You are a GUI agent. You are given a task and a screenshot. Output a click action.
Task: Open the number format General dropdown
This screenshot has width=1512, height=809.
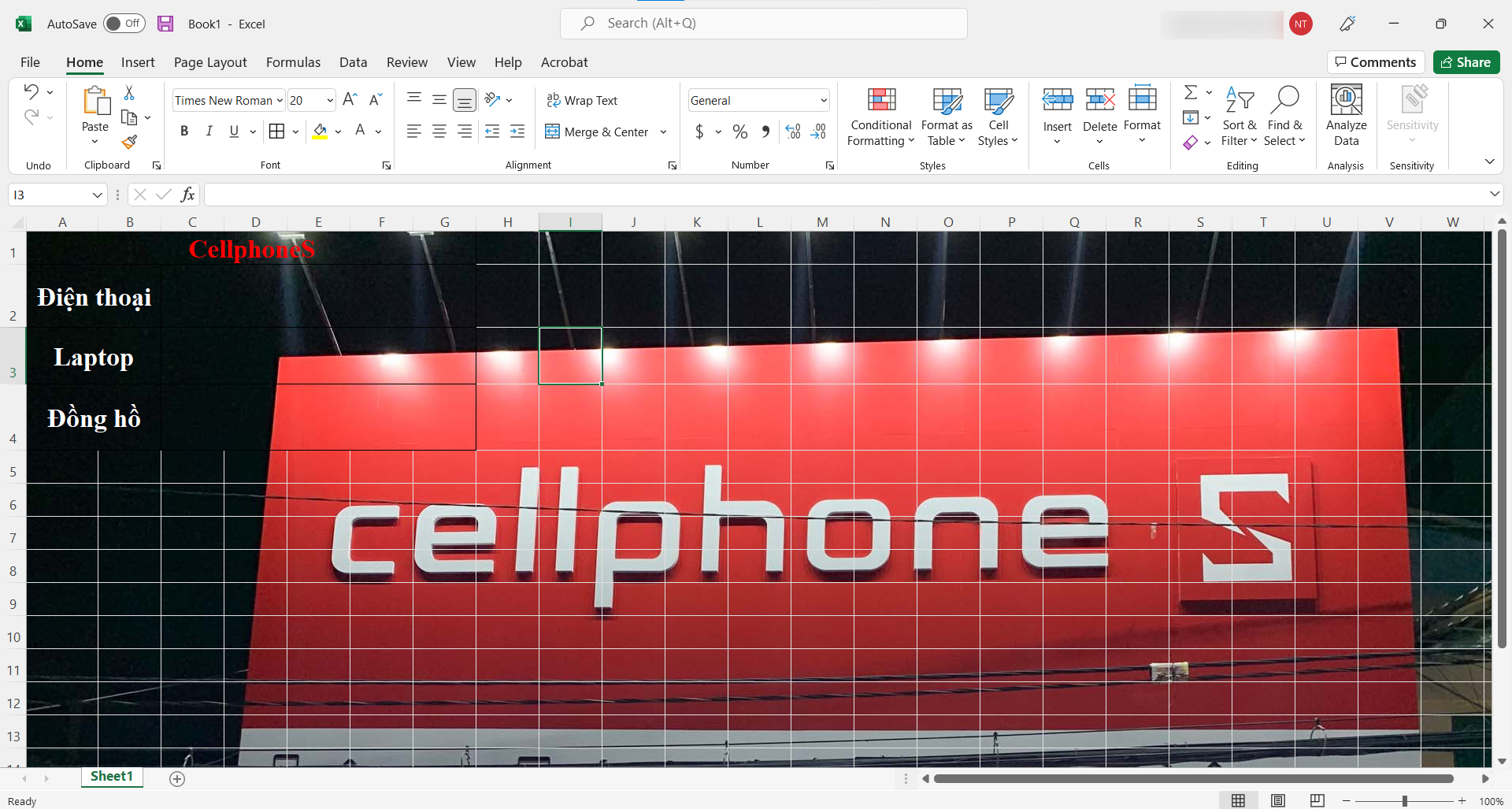(x=824, y=101)
